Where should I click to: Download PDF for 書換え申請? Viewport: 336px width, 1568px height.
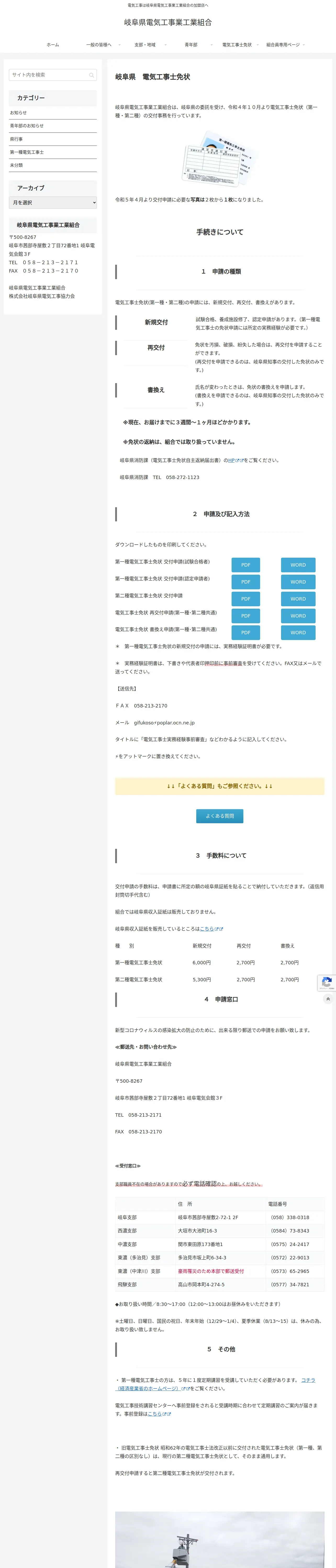246,632
